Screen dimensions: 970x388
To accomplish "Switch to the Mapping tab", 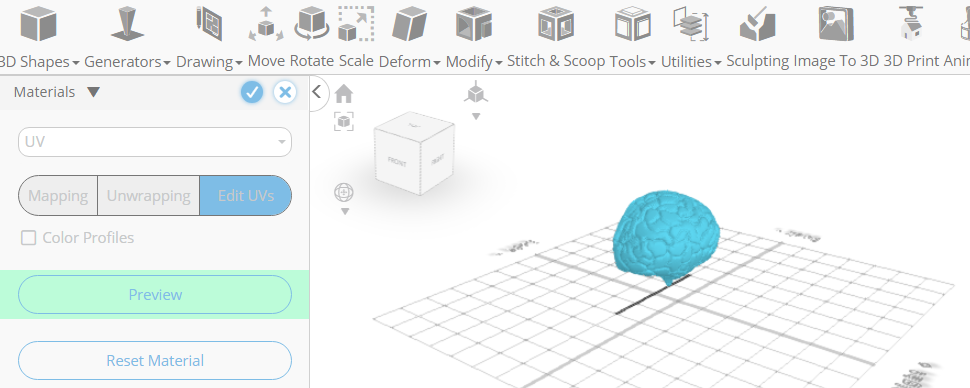I will click(58, 196).
